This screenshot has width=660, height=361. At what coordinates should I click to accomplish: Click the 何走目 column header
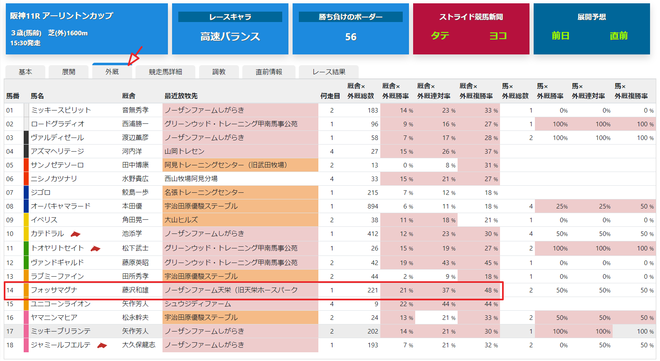(x=330, y=96)
